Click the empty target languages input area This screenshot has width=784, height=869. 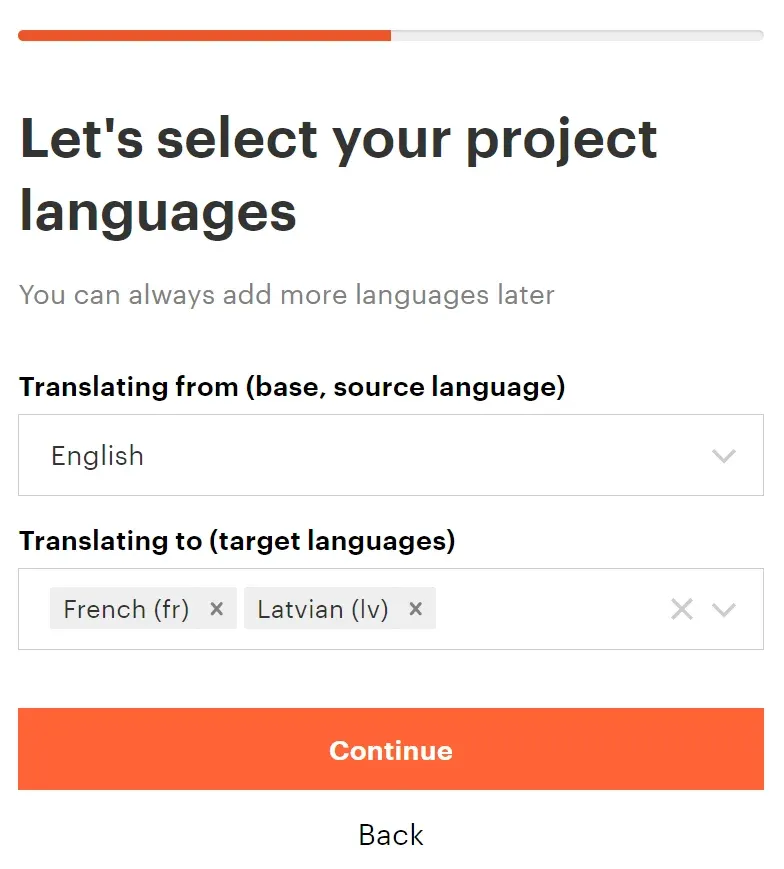pyautogui.click(x=550, y=609)
